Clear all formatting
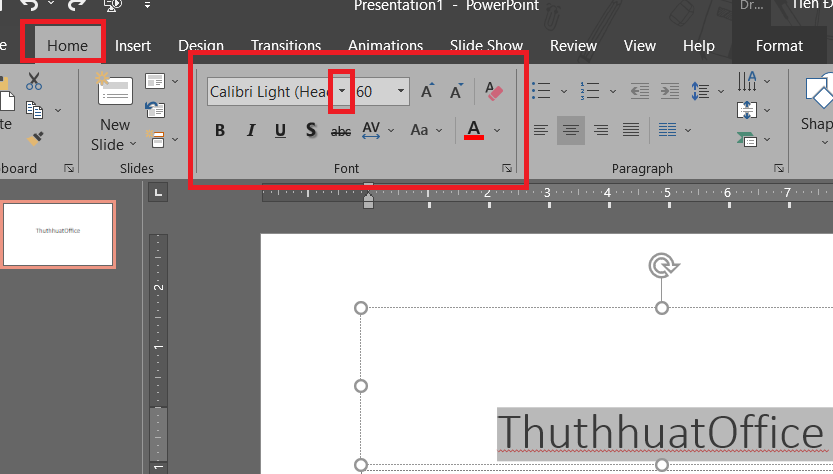This screenshot has width=833, height=474. pyautogui.click(x=494, y=91)
